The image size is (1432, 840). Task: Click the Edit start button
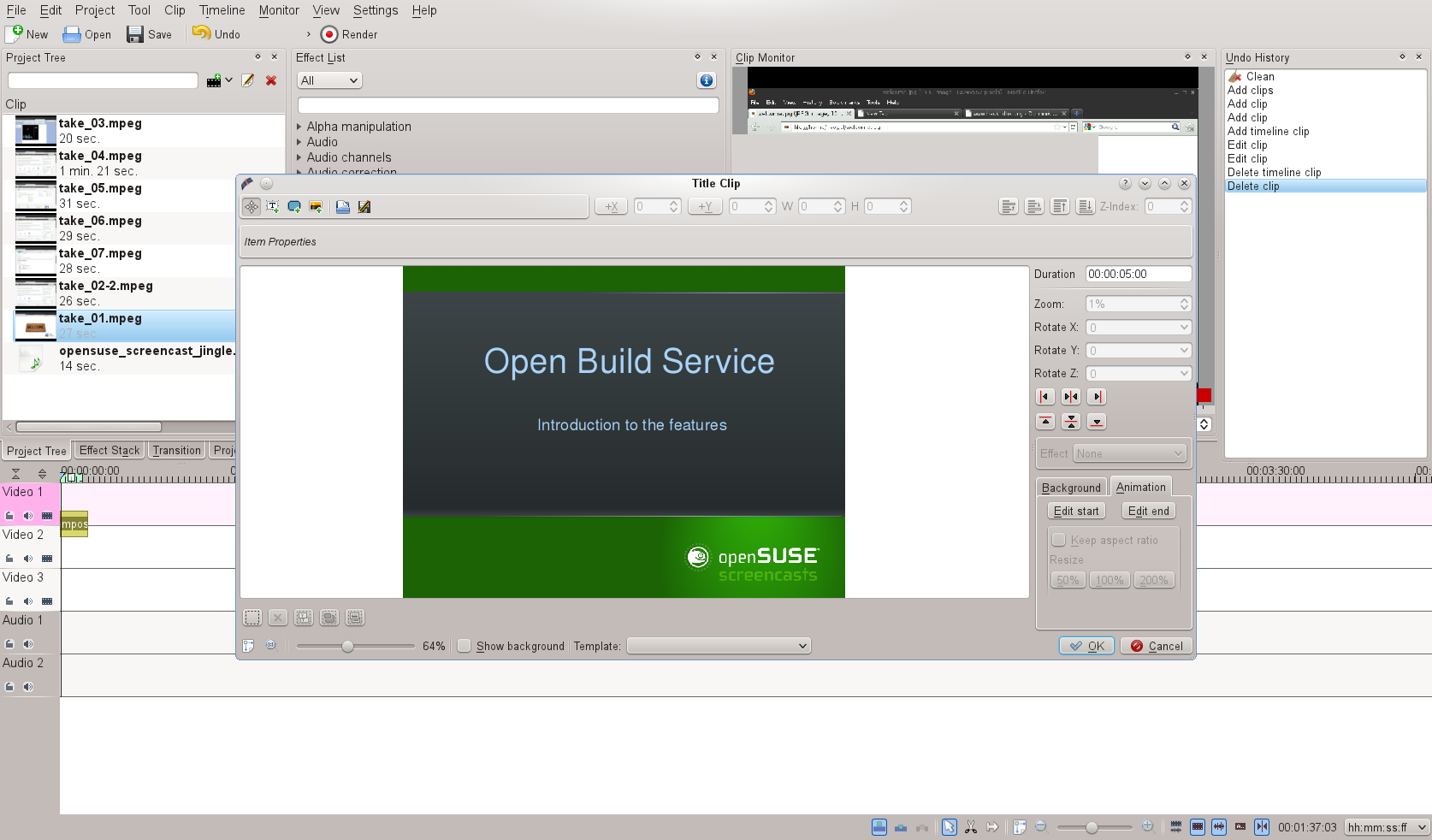[x=1076, y=512]
